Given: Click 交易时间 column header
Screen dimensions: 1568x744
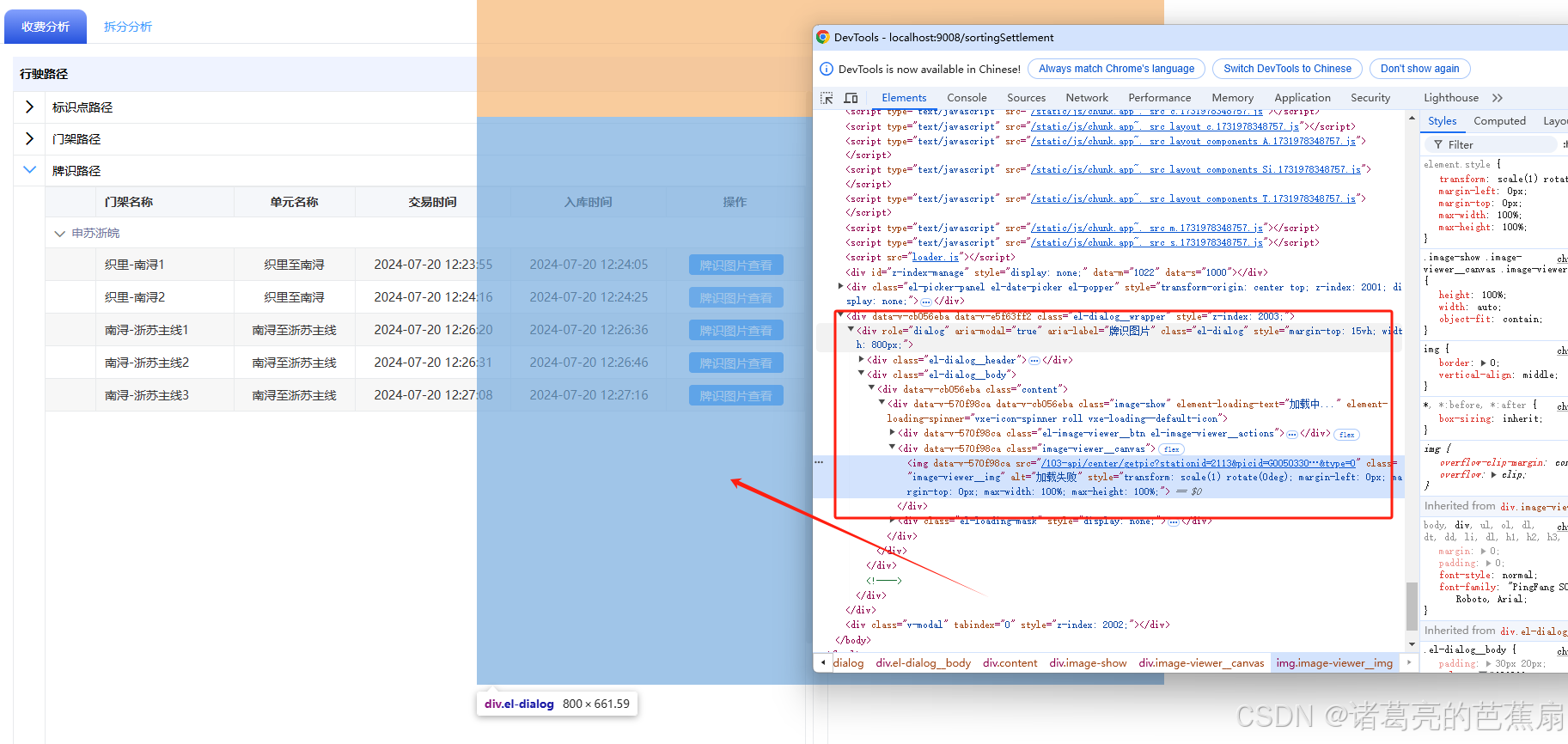Looking at the screenshot, I should (x=433, y=202).
